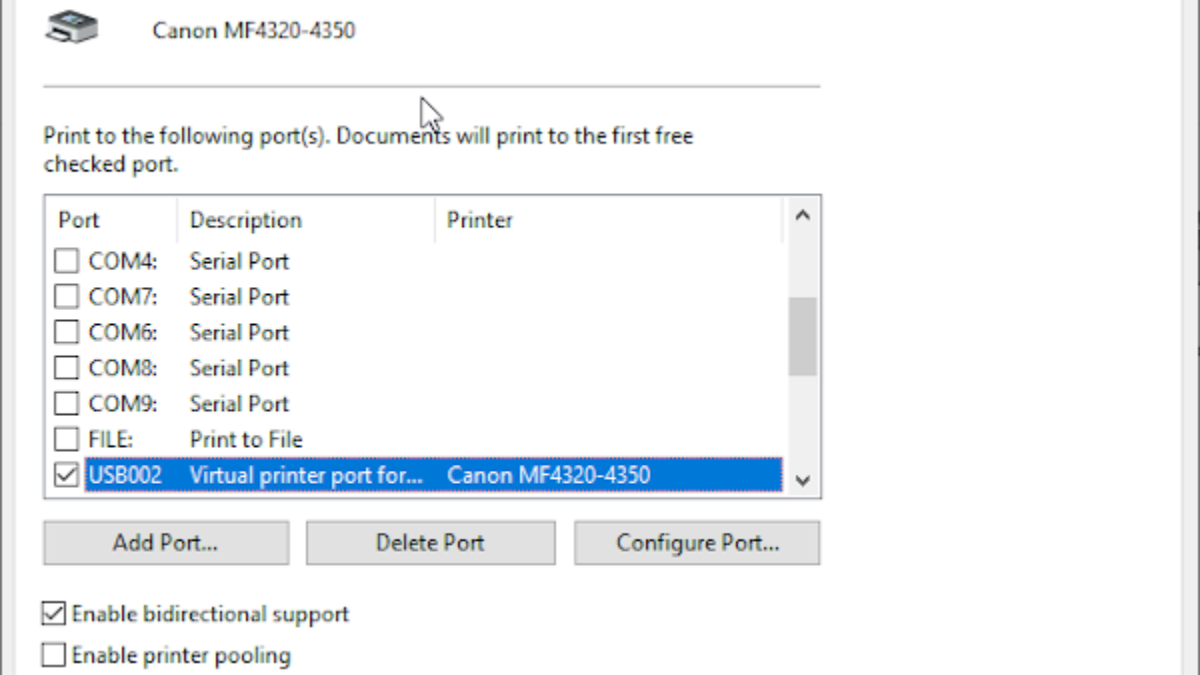Select the COM6: row 'Serial Port' text

239,333
